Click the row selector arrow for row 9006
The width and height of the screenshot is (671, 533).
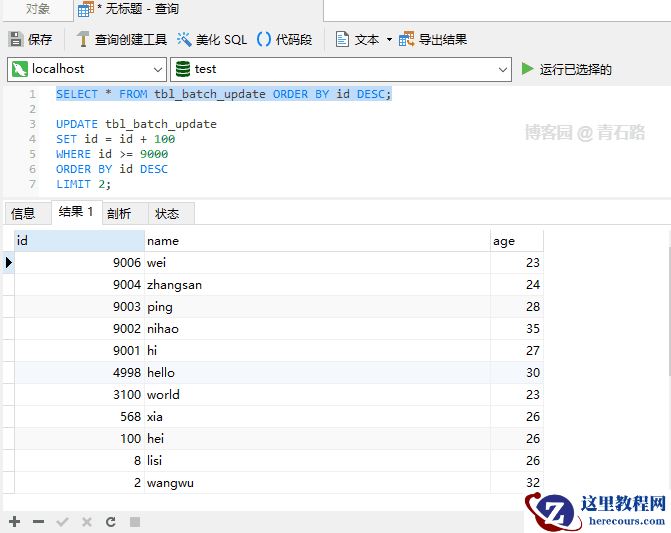pyautogui.click(x=9, y=263)
